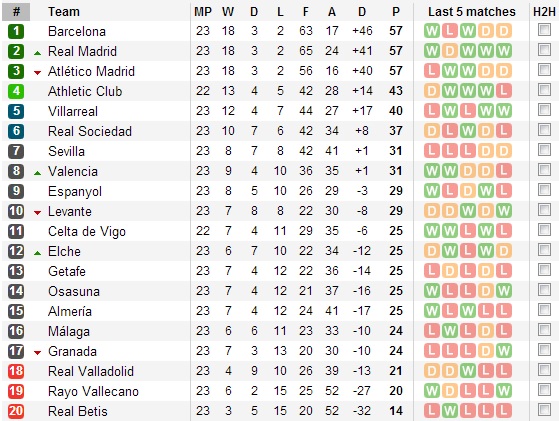This screenshot has height=421, width=559.
Task: Click Real Sociedad's only win icon in last 5
Action: 468,131
